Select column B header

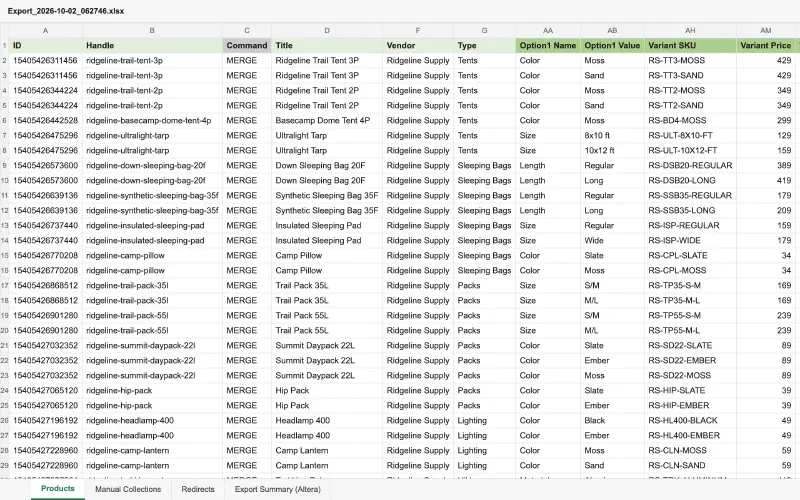click(152, 31)
